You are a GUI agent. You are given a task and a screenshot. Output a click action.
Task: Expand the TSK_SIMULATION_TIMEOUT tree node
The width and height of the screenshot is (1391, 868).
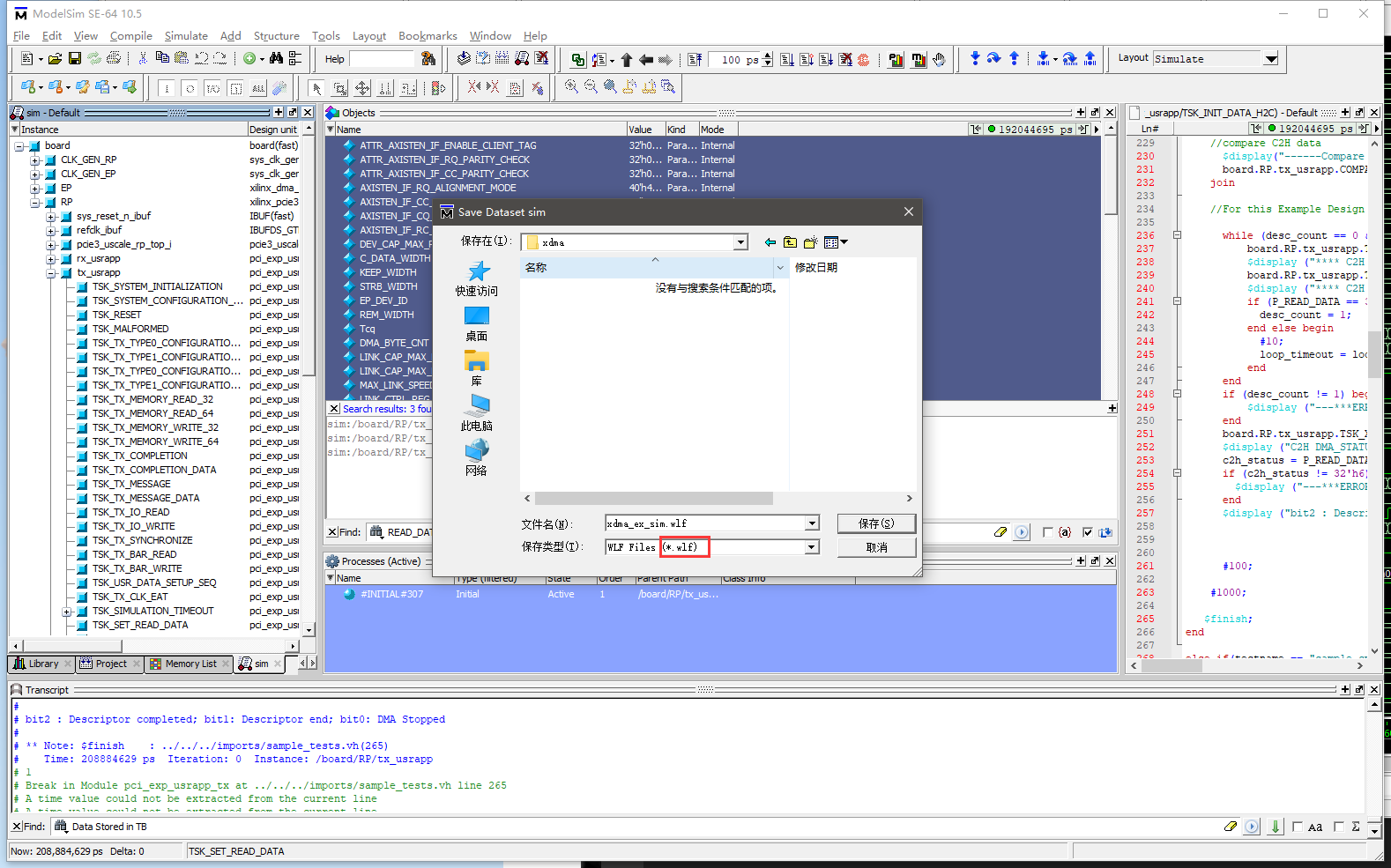(x=67, y=612)
